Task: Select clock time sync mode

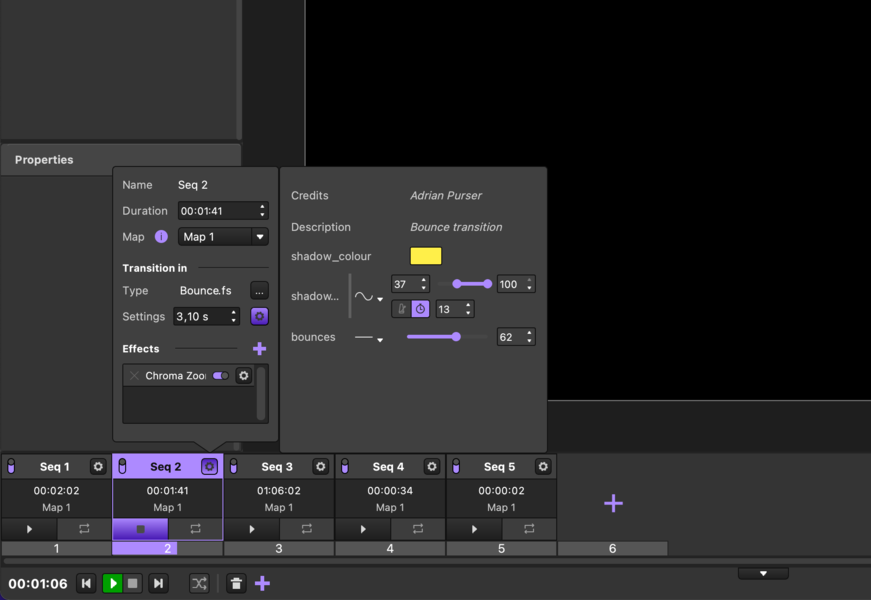Action: 421,309
